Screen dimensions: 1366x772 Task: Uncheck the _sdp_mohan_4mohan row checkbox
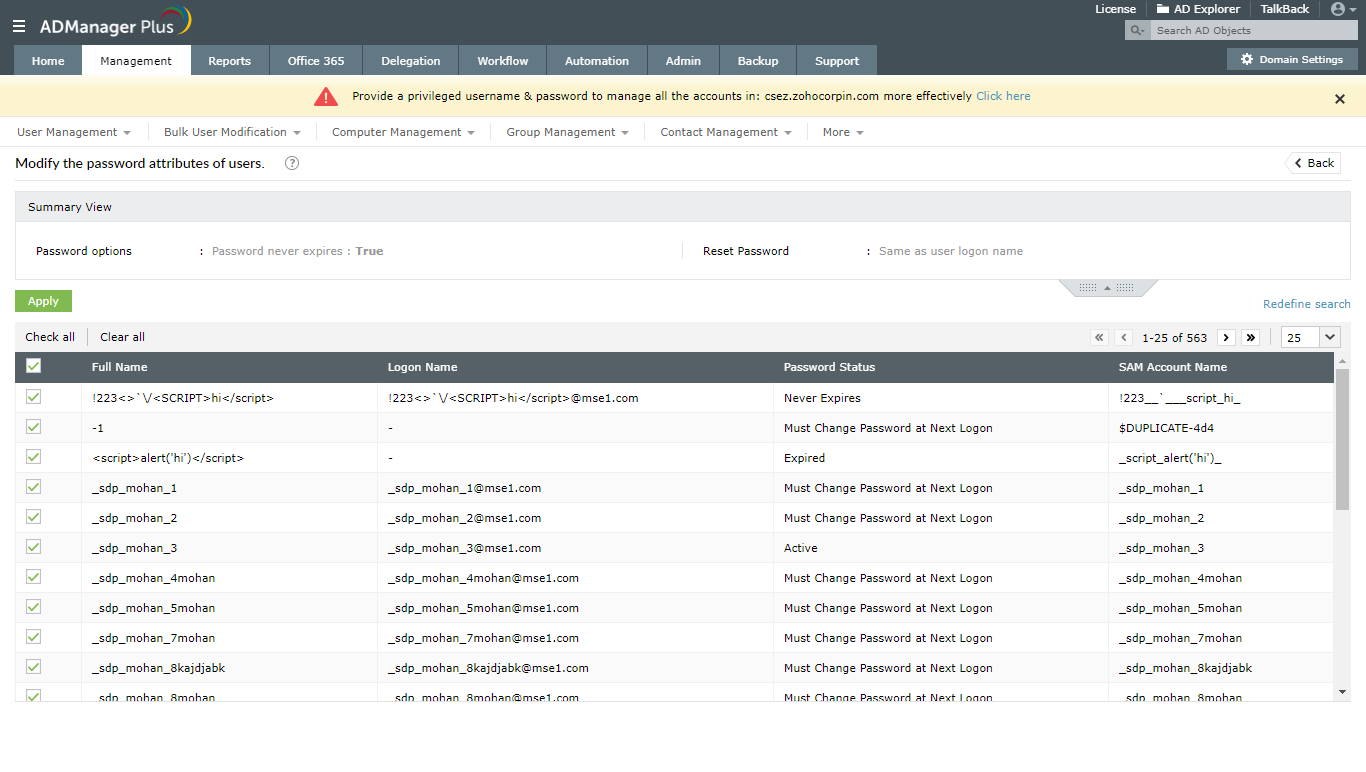click(x=34, y=577)
